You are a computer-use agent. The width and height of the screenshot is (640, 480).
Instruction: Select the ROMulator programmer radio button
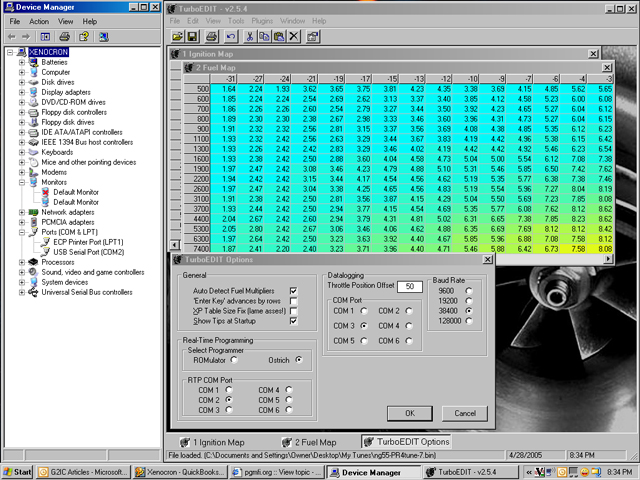(x=234, y=360)
